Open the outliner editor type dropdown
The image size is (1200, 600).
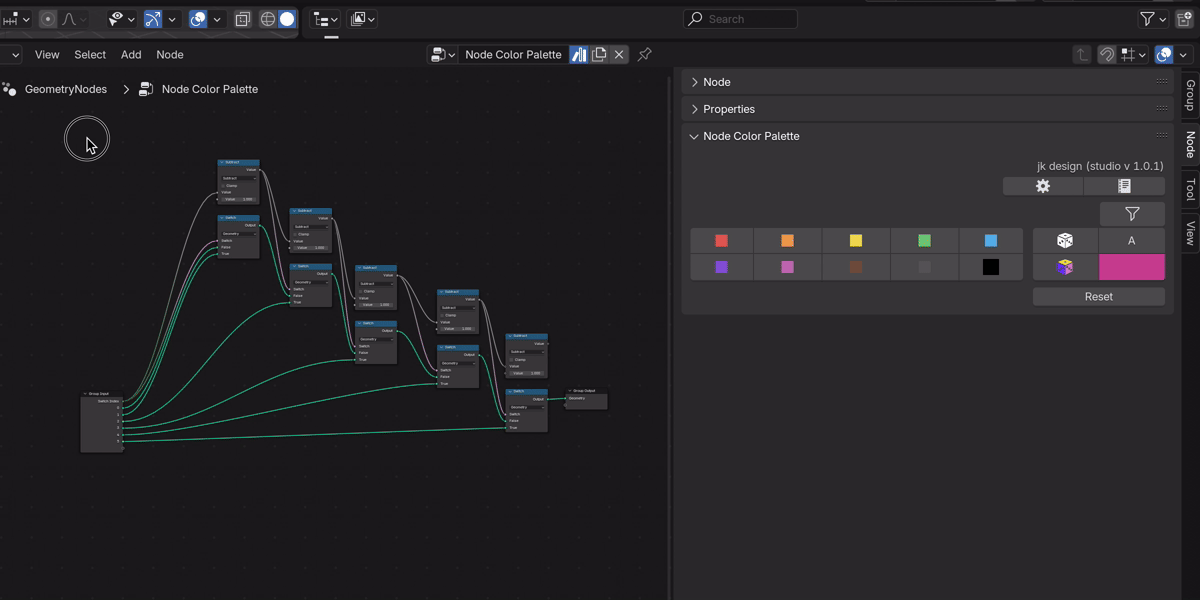coord(326,19)
